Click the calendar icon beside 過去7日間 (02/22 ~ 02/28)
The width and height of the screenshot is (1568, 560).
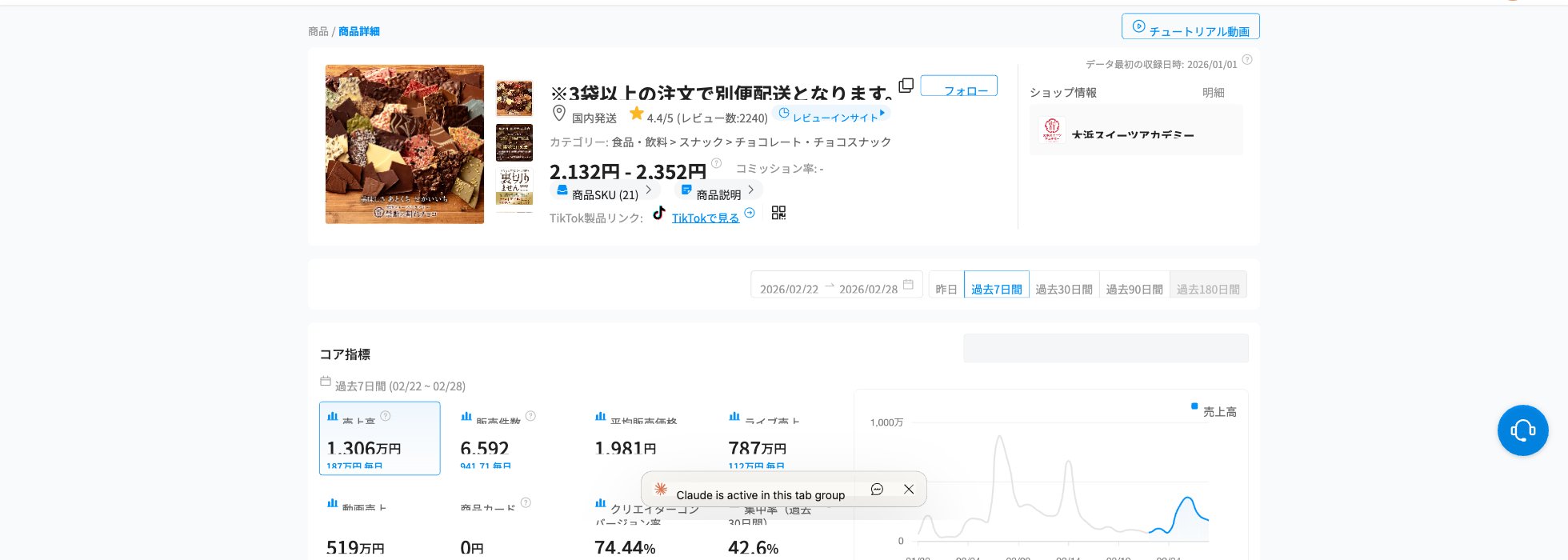click(326, 382)
